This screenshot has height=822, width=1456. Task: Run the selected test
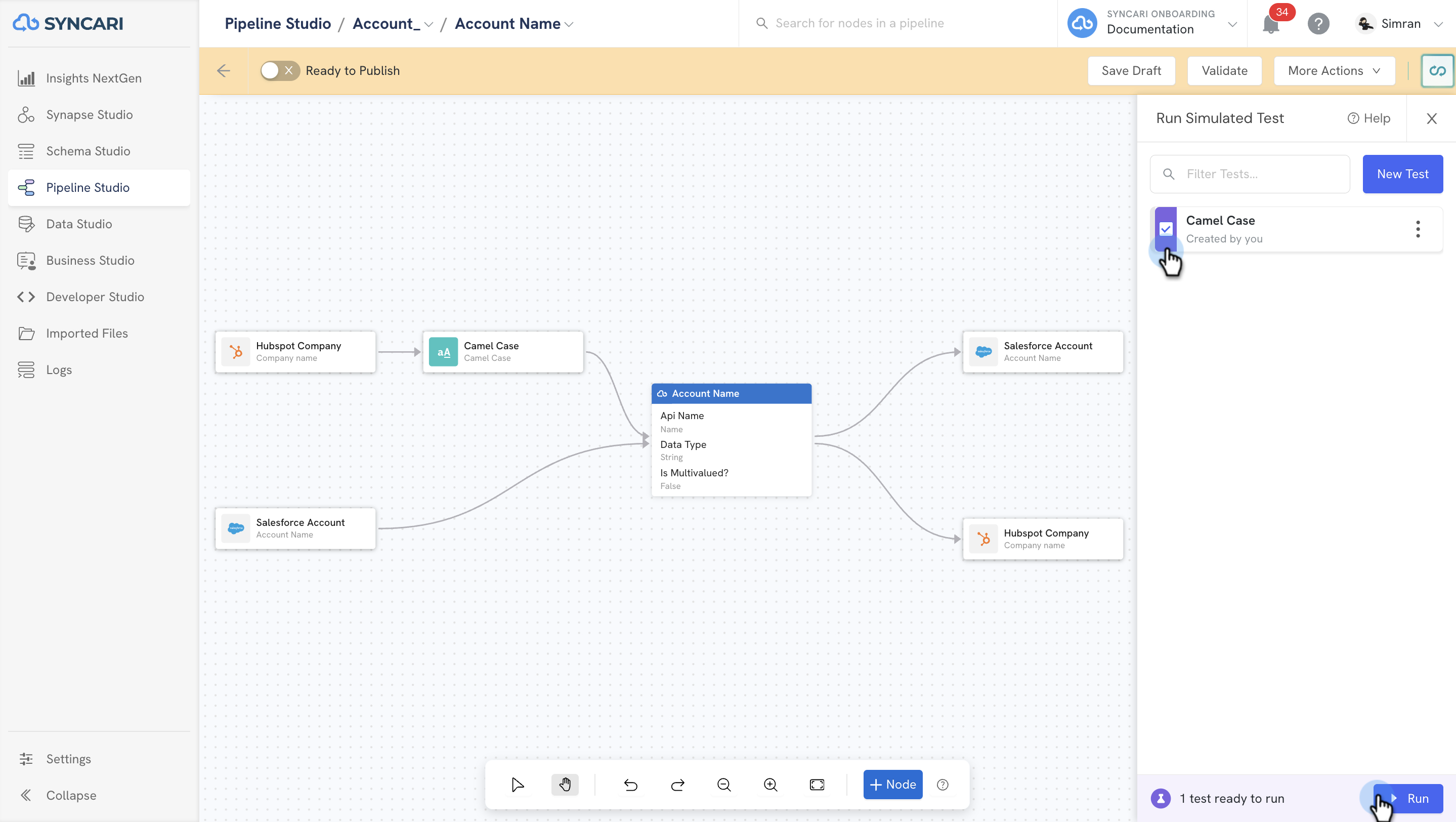[x=1408, y=798]
